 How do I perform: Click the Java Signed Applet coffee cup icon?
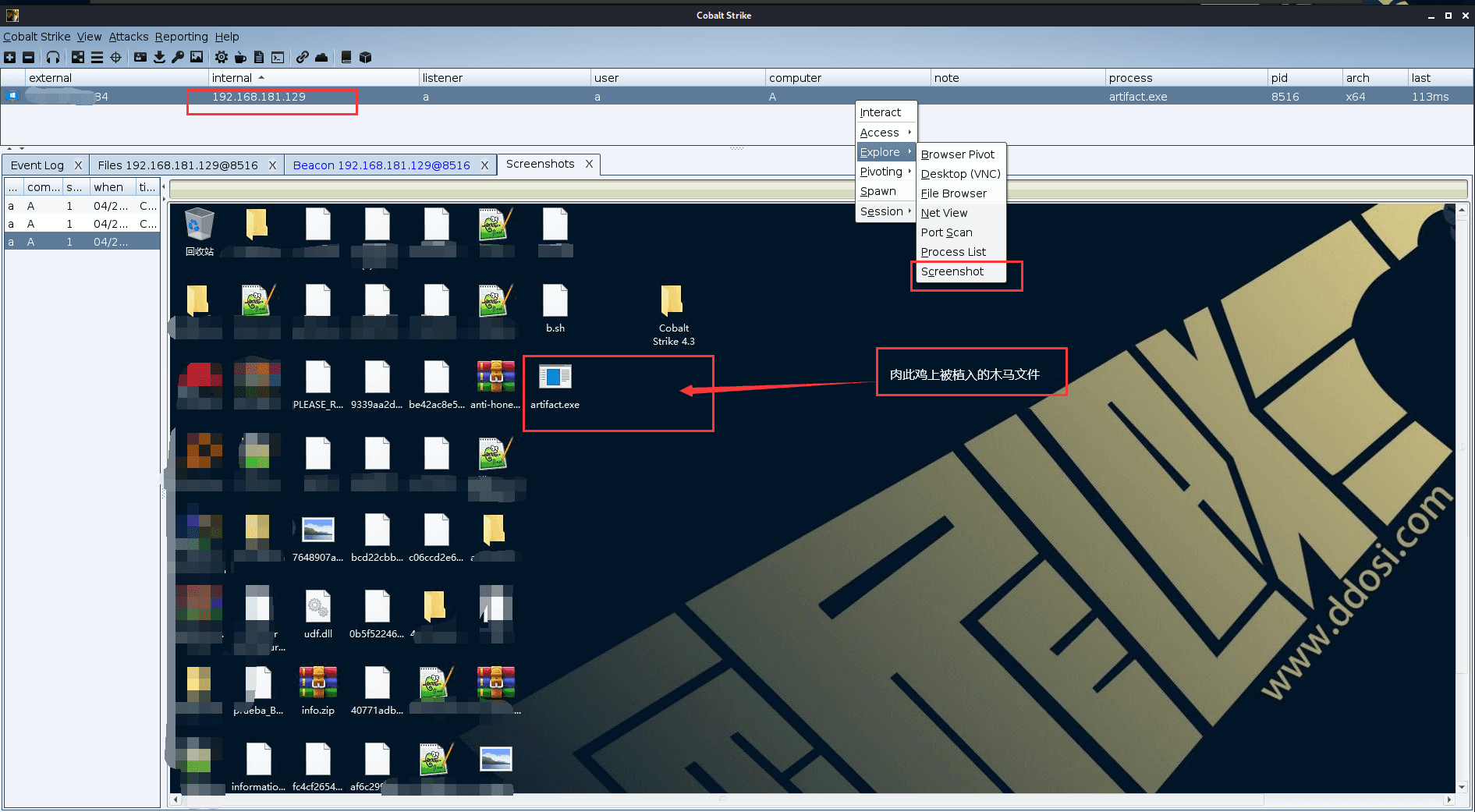240,57
